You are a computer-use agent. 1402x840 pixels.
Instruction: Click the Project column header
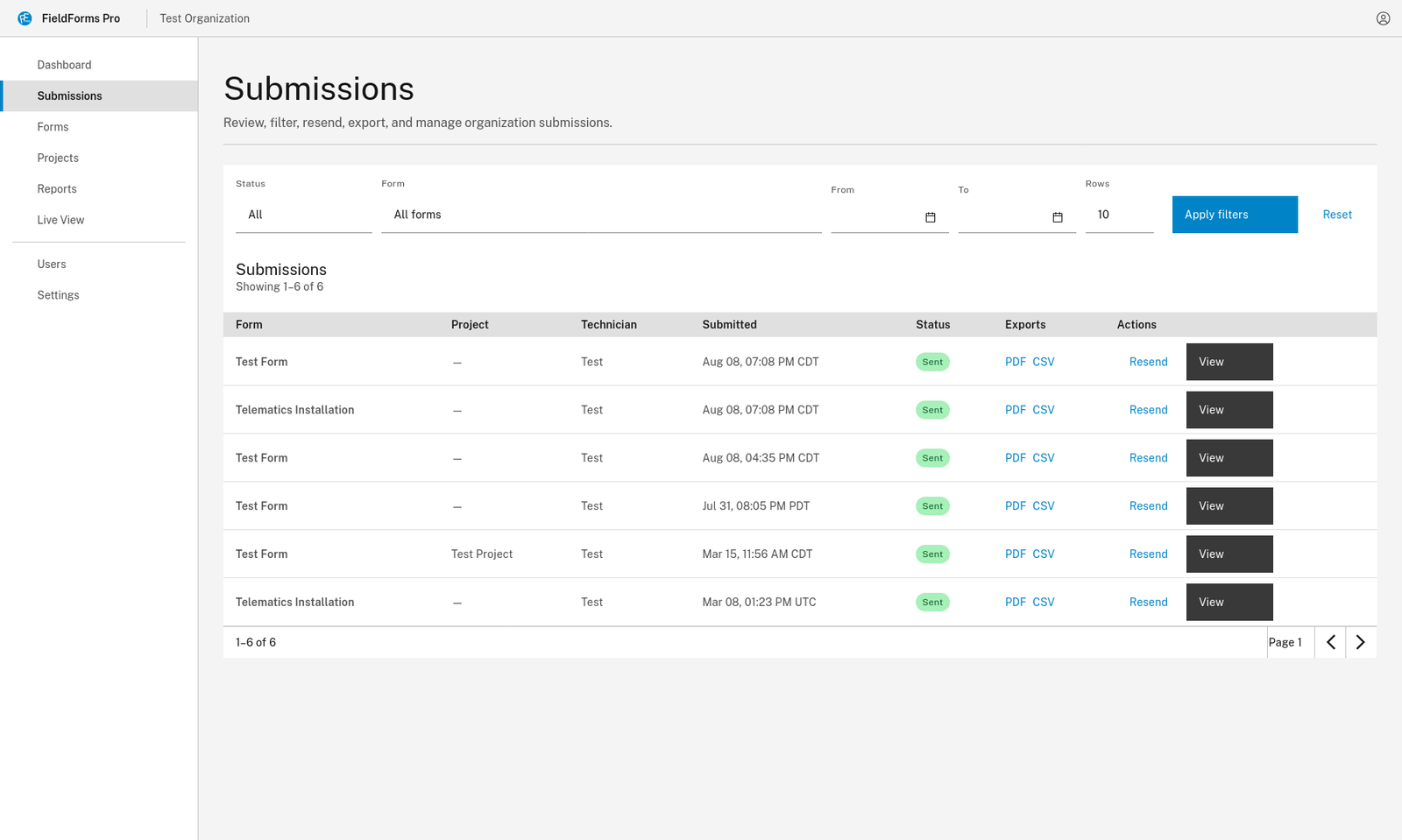470,325
